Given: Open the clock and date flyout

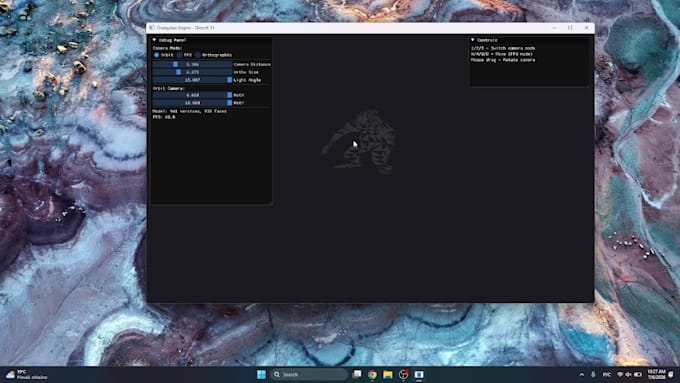Looking at the screenshot, I should pos(657,375).
